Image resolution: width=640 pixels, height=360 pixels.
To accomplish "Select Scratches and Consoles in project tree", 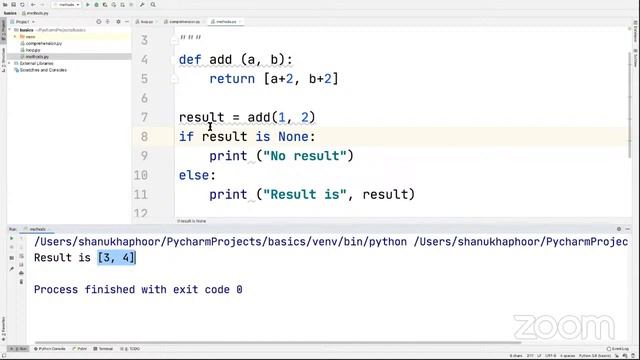I will coord(43,70).
